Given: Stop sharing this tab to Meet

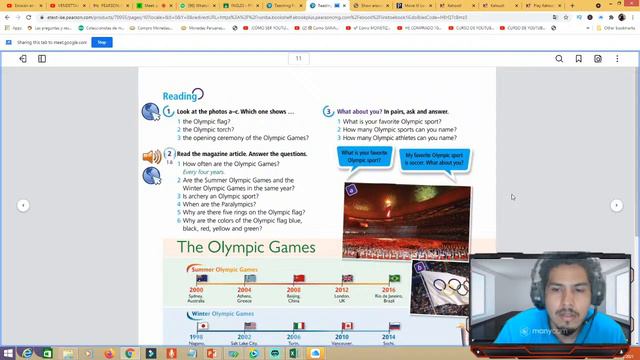Looking at the screenshot, I should tap(102, 42).
